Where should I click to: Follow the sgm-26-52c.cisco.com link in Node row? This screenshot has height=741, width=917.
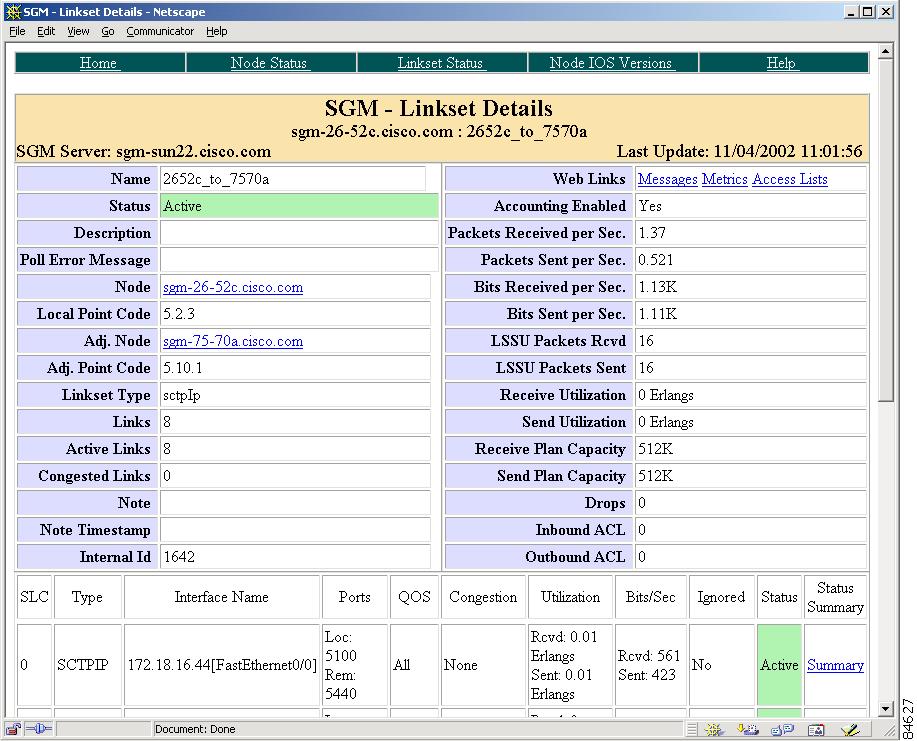click(x=233, y=287)
